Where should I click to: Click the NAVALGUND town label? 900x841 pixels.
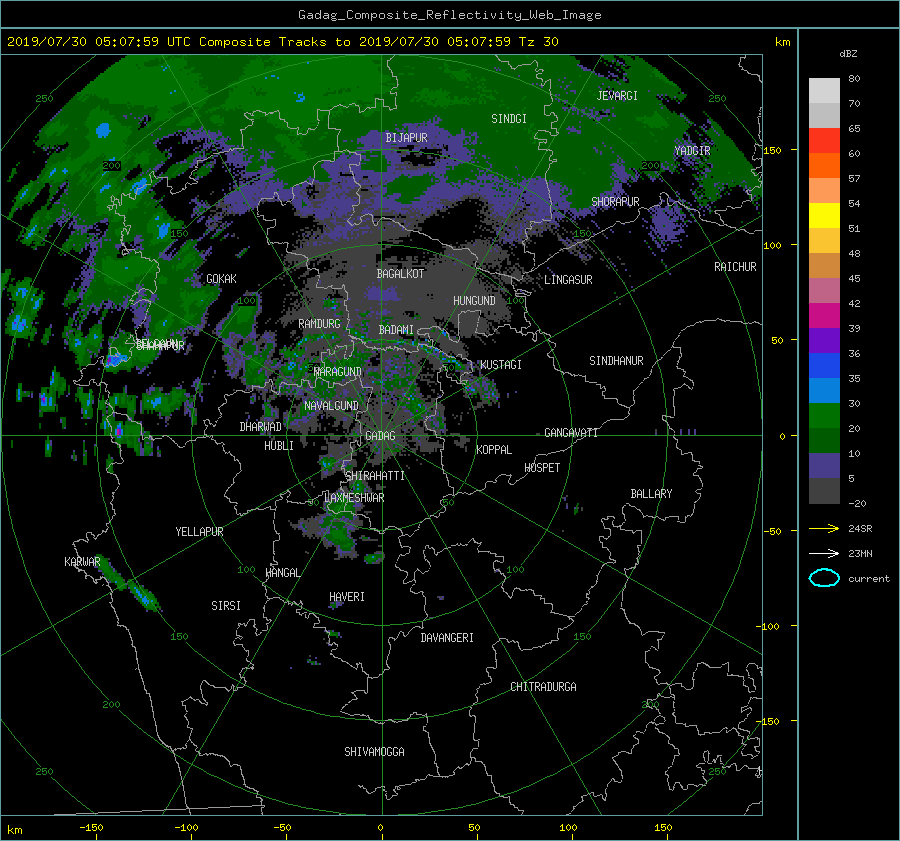pyautogui.click(x=331, y=406)
